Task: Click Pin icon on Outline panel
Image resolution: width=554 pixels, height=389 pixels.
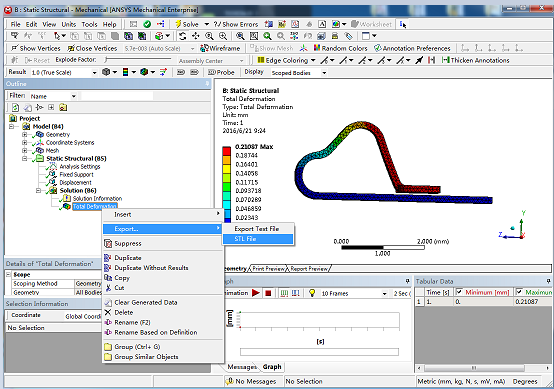Action: coord(207,84)
